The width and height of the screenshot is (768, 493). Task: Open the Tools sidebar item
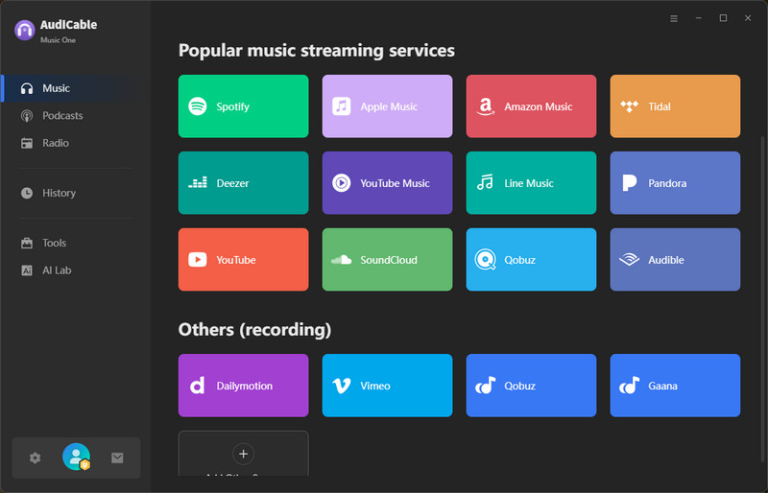tap(54, 243)
